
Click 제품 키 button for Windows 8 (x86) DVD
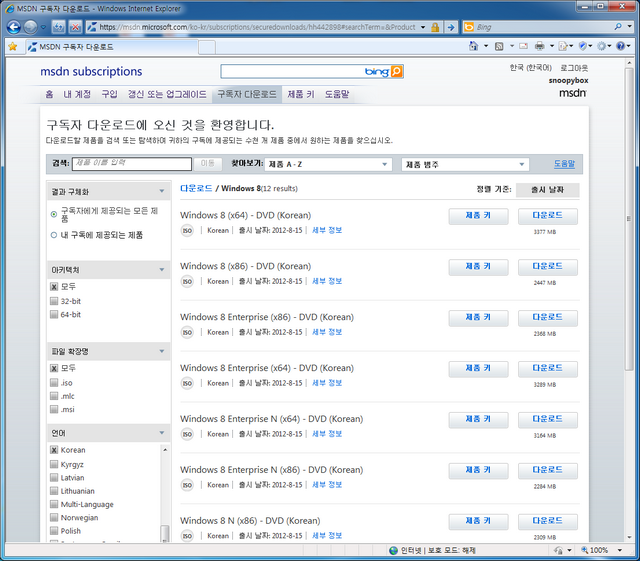[x=478, y=267]
